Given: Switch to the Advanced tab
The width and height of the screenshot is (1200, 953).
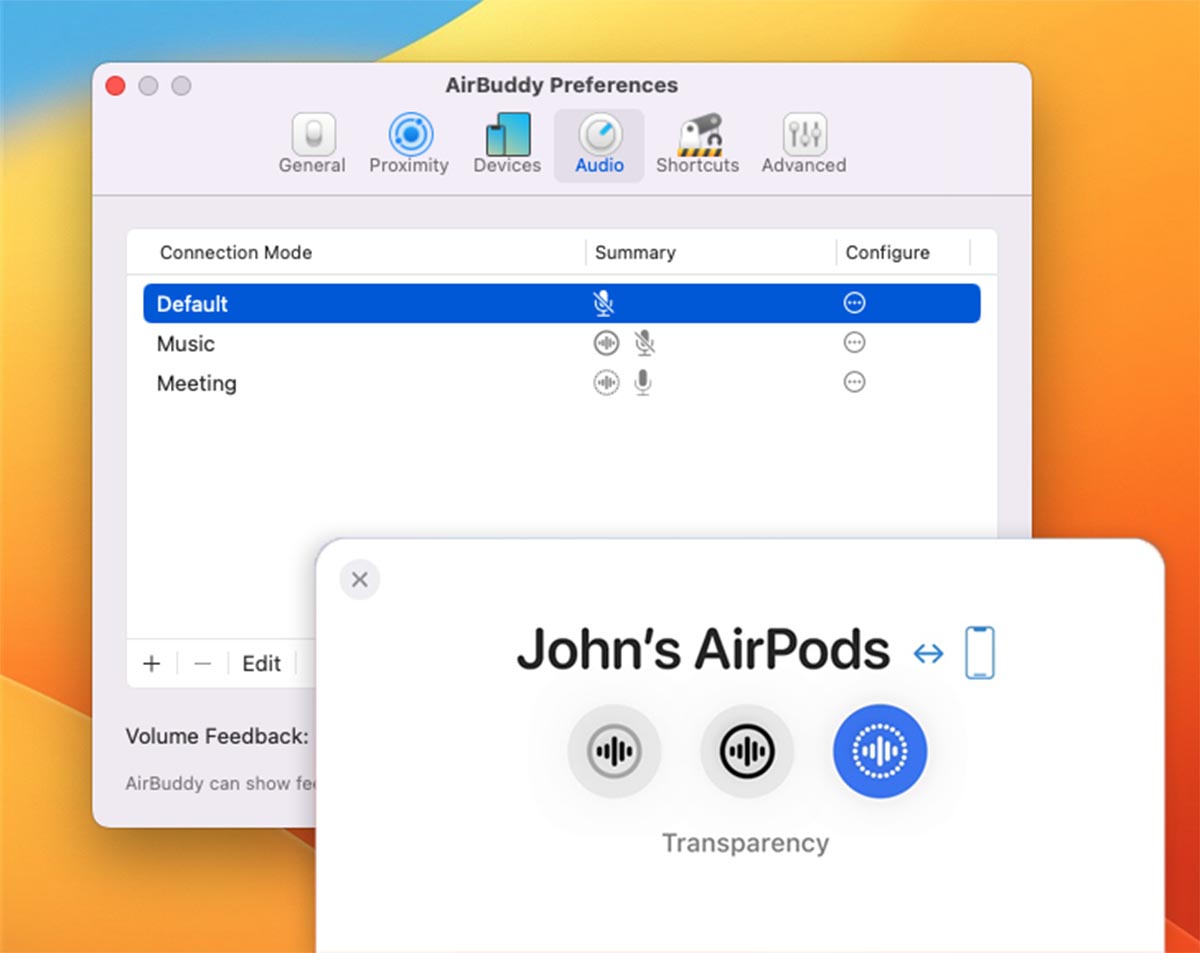Looking at the screenshot, I should 804,146.
